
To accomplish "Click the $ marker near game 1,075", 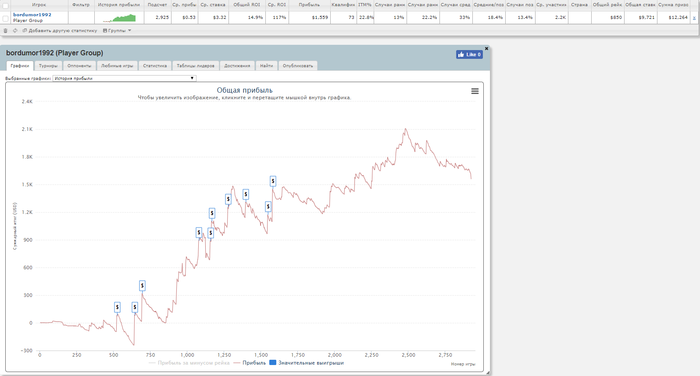I will pos(199,233).
